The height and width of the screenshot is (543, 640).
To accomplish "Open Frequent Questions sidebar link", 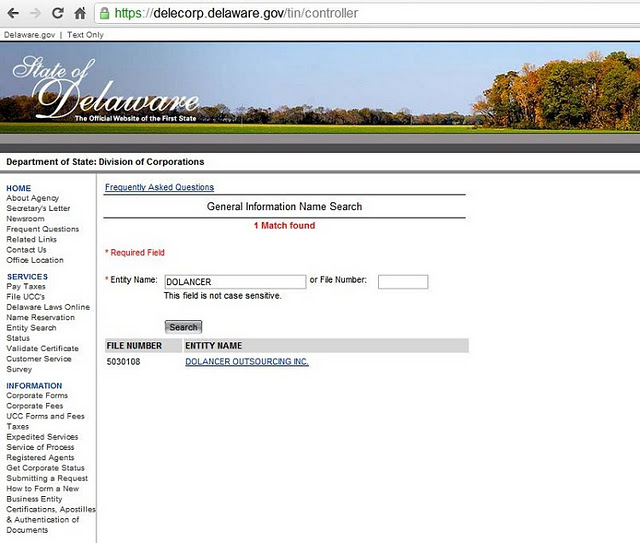I will (43, 229).
